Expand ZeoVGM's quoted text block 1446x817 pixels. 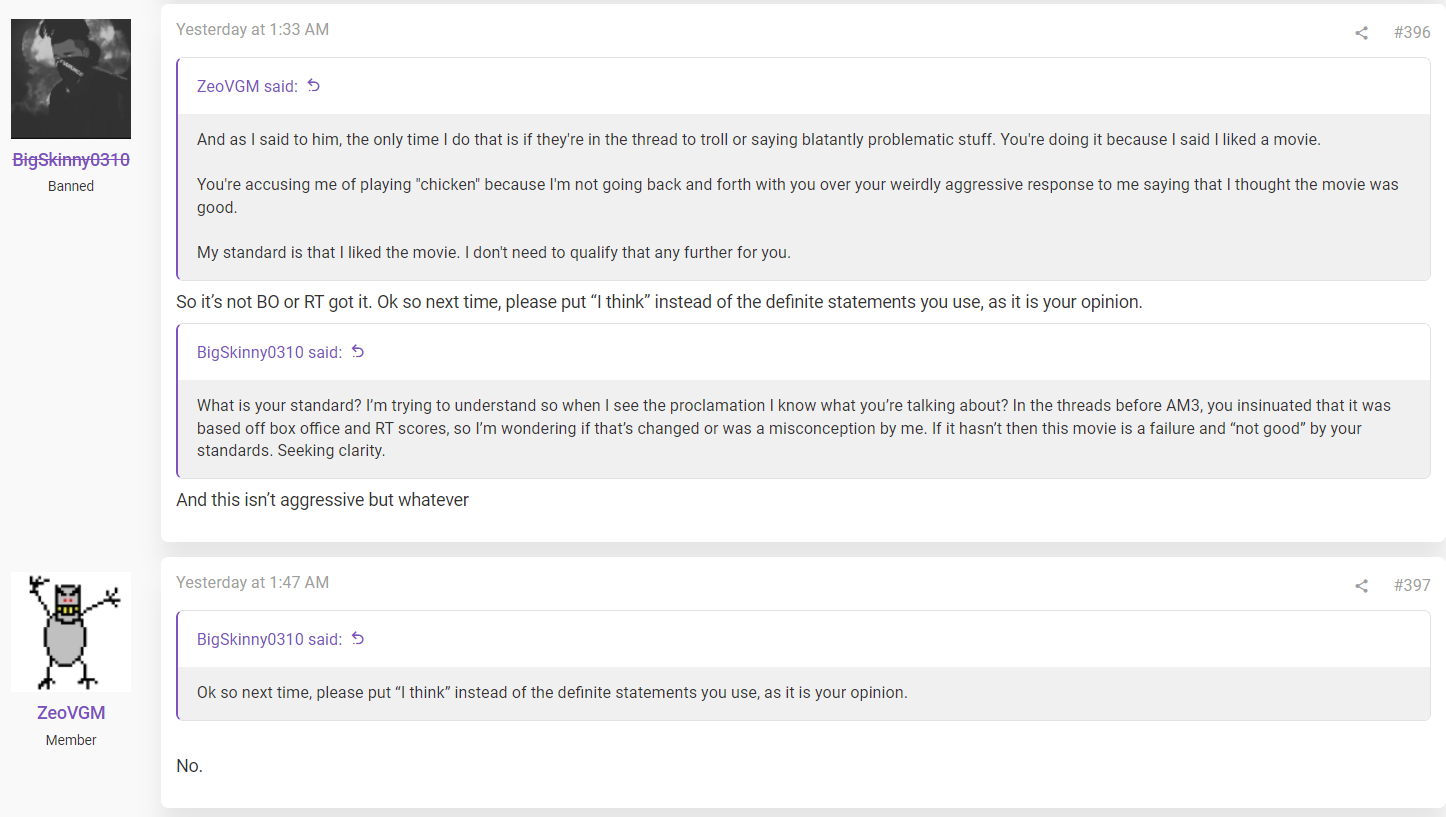tap(804, 196)
